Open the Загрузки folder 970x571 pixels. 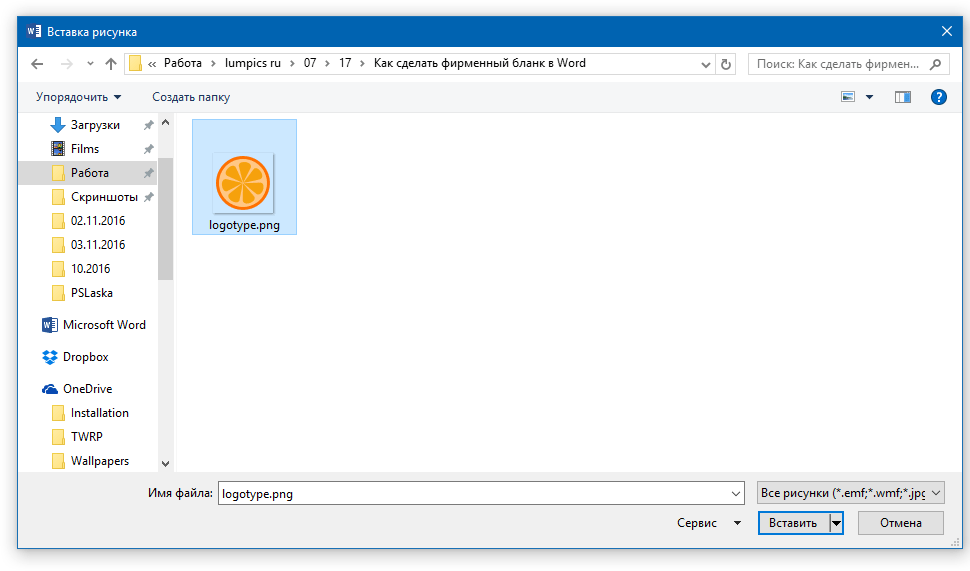tap(95, 125)
